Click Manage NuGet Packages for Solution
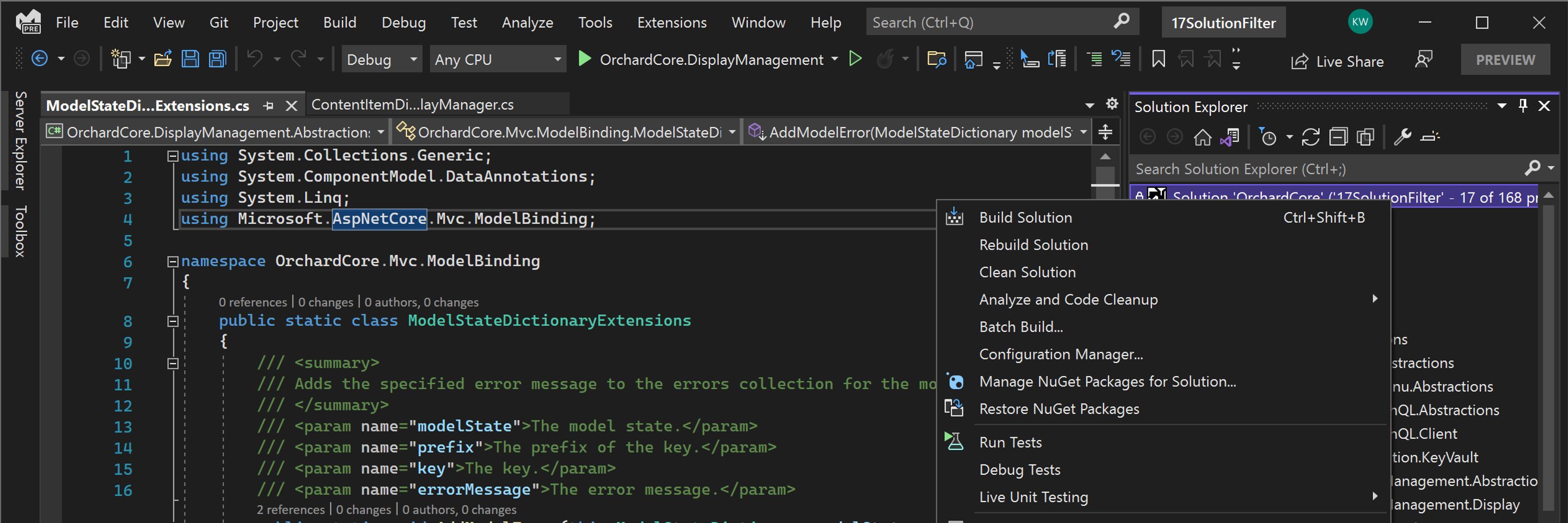Screen dimensions: 1568x523 pos(1162,382)
